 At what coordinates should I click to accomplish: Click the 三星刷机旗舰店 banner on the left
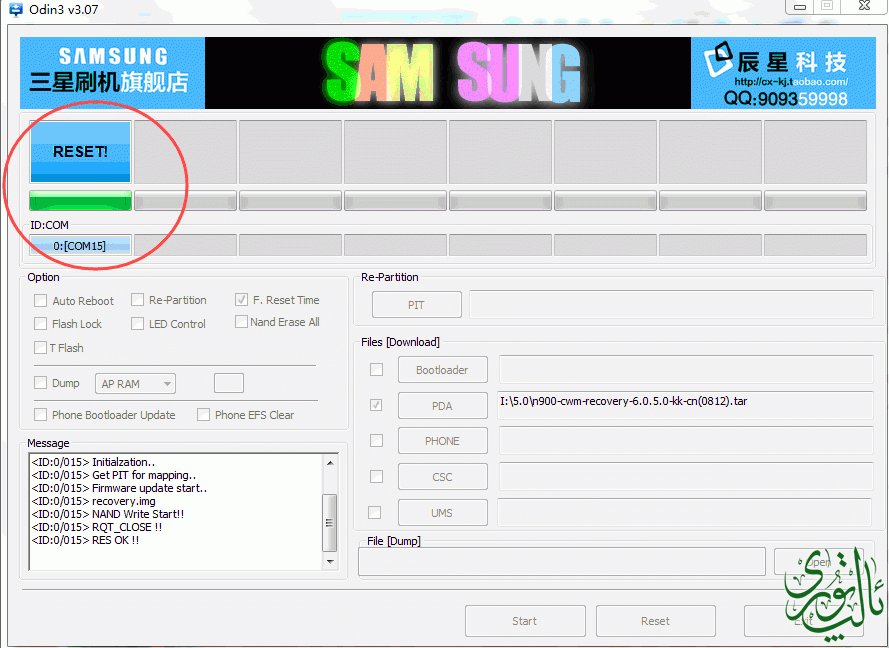click(112, 73)
